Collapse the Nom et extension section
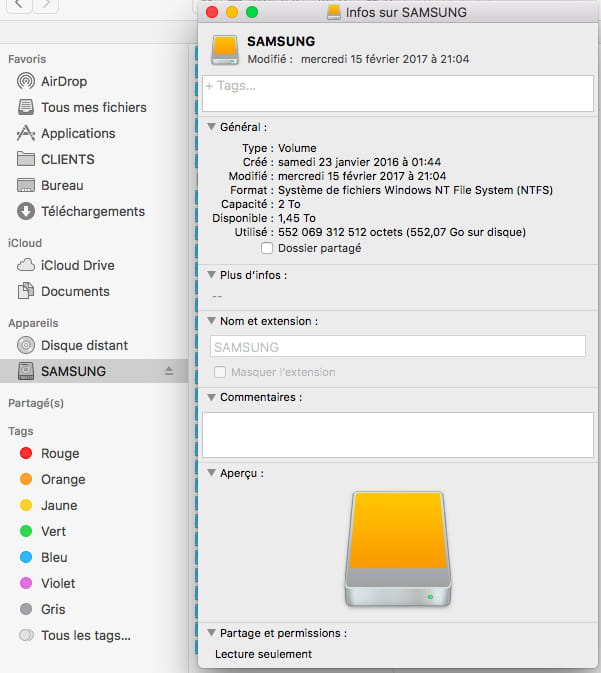 tap(211, 321)
